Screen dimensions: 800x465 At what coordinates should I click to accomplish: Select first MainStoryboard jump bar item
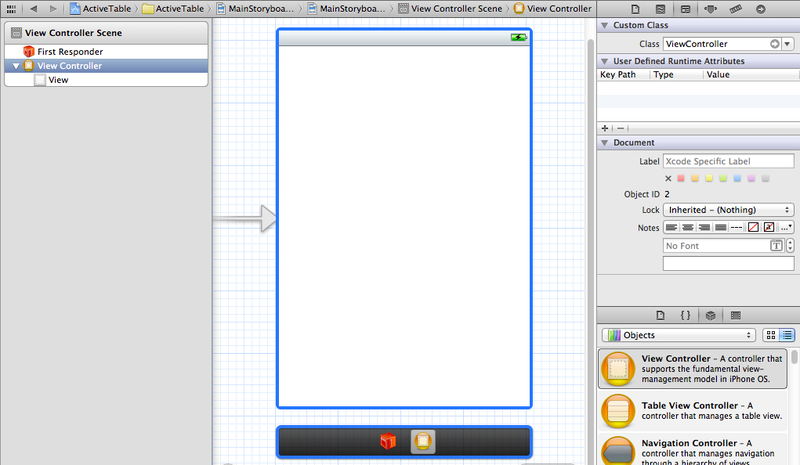click(255, 9)
